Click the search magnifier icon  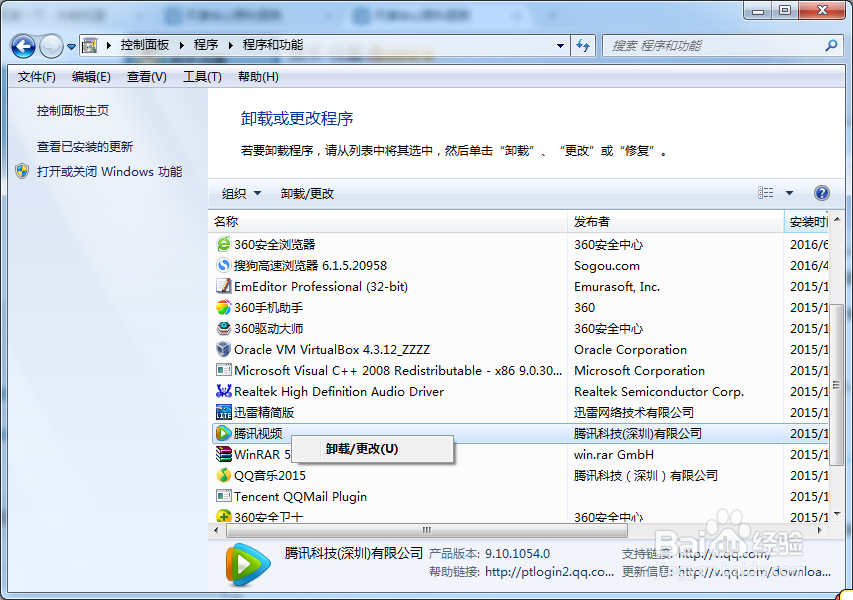coord(831,46)
